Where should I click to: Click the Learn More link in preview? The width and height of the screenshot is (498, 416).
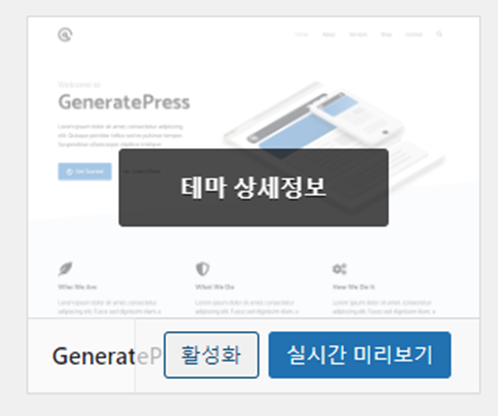pos(142,171)
